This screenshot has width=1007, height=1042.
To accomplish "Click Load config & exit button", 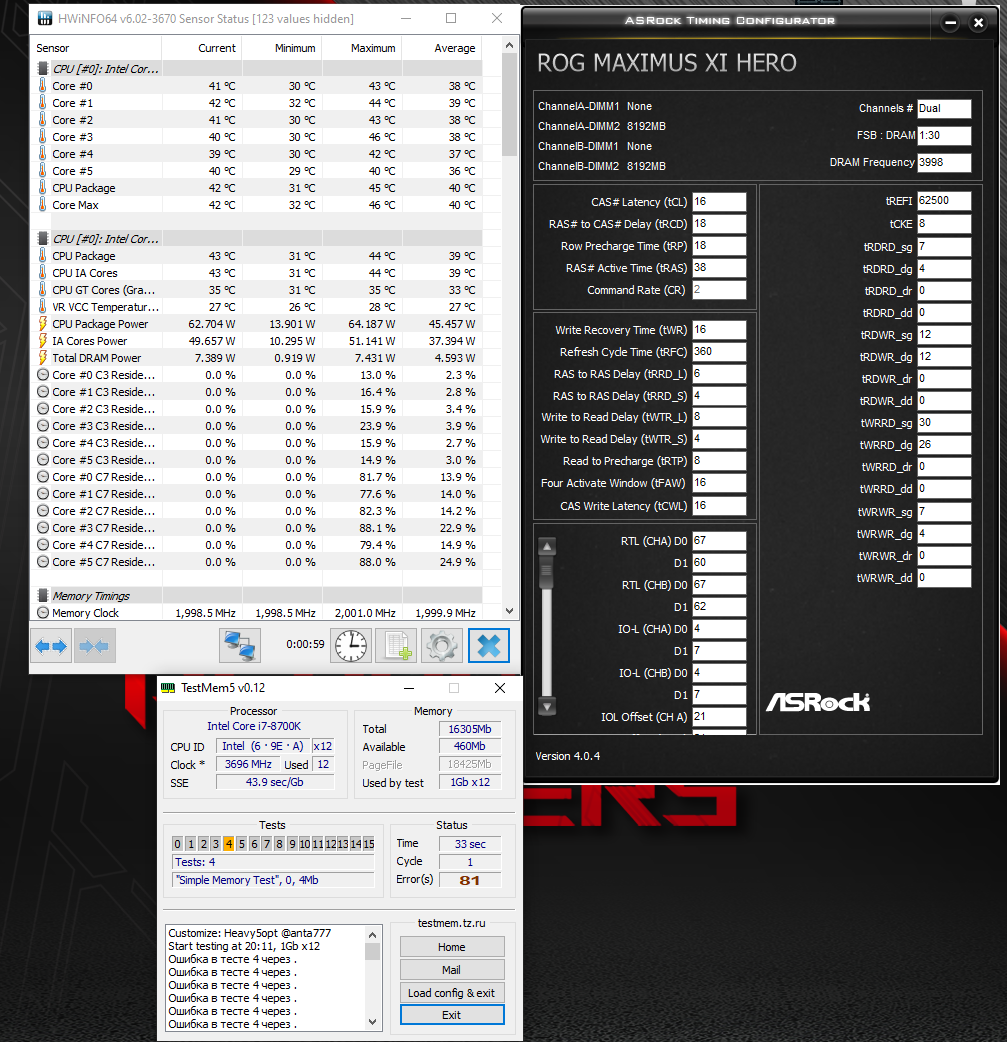I will 452,993.
